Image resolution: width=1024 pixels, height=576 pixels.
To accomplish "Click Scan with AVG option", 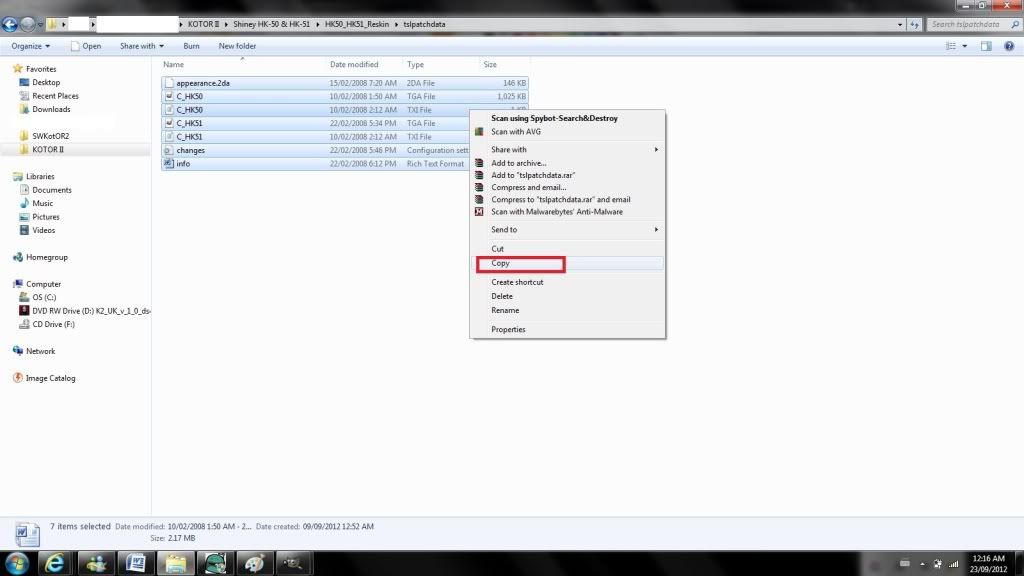I will pyautogui.click(x=516, y=132).
